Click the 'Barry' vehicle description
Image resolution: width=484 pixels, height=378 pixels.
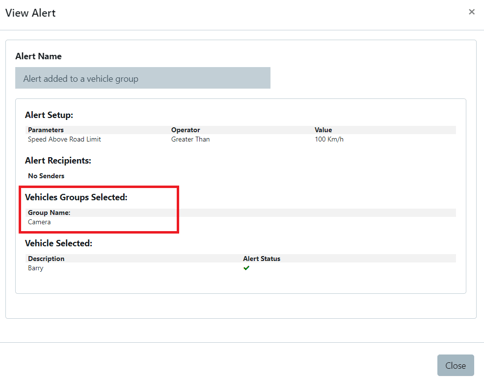pyautogui.click(x=36, y=268)
